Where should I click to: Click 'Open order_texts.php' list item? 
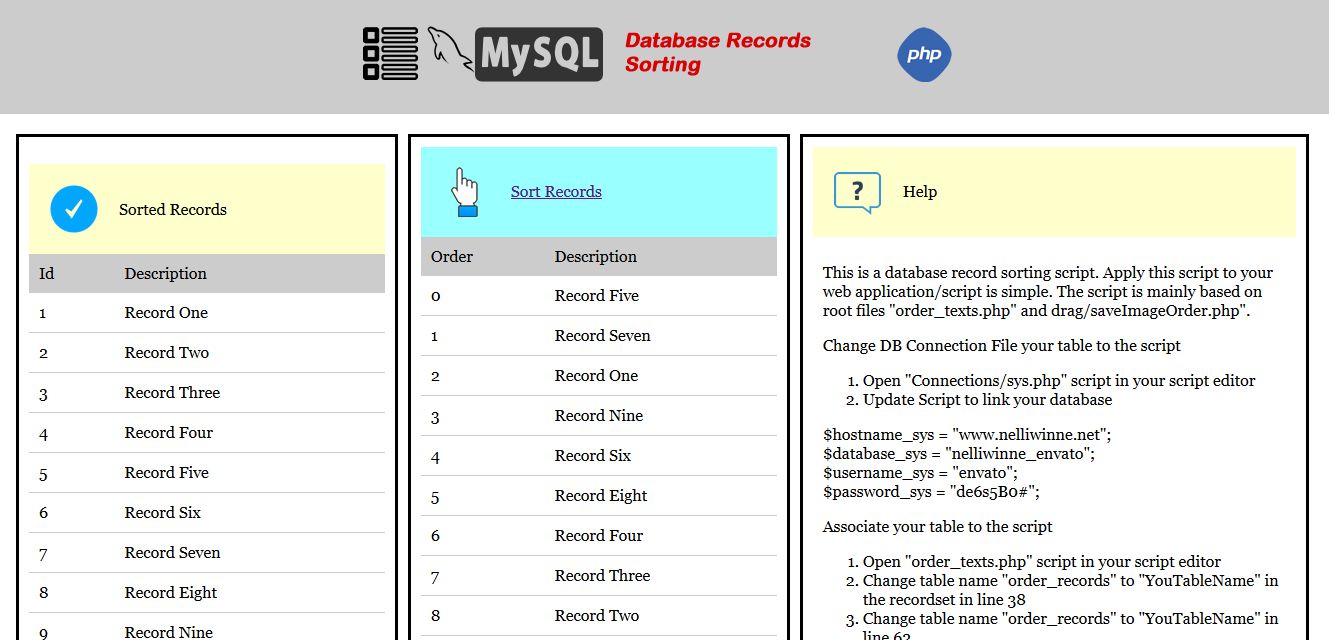[x=1042, y=562]
